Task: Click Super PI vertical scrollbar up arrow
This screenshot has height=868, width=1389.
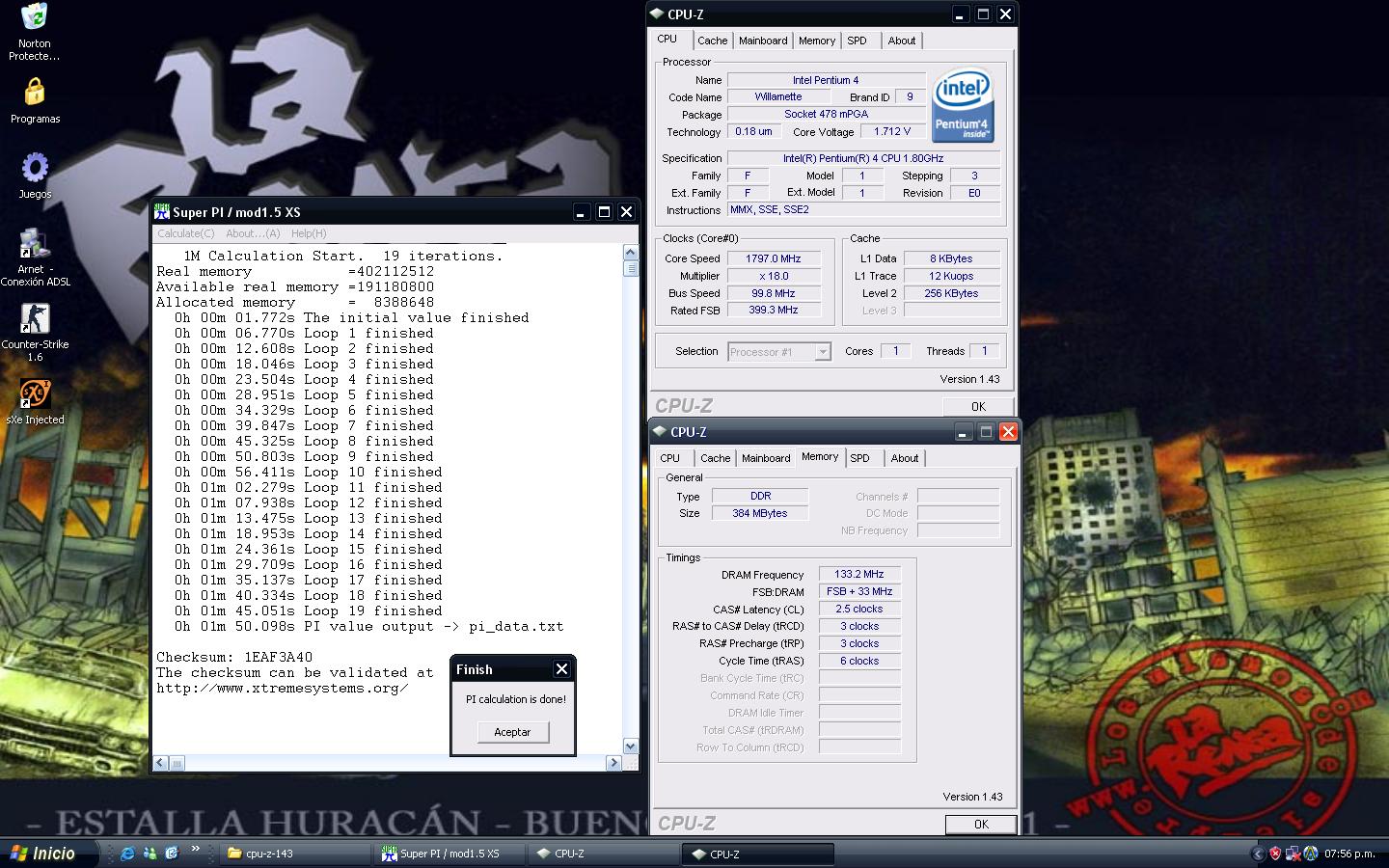Action: (x=631, y=253)
